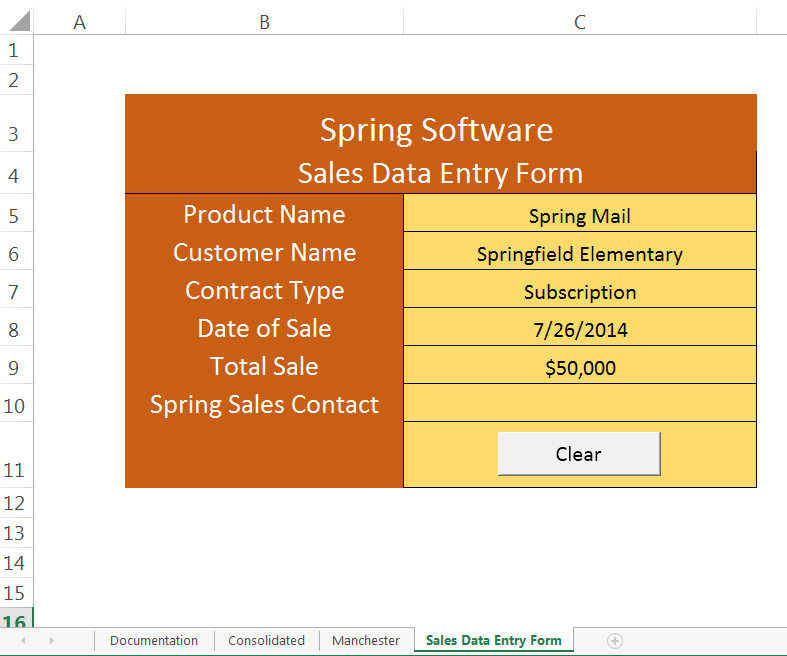Viewport: 787px width, 656px height.
Task: Click the $50,000 total sale cell
Action: [x=580, y=368]
